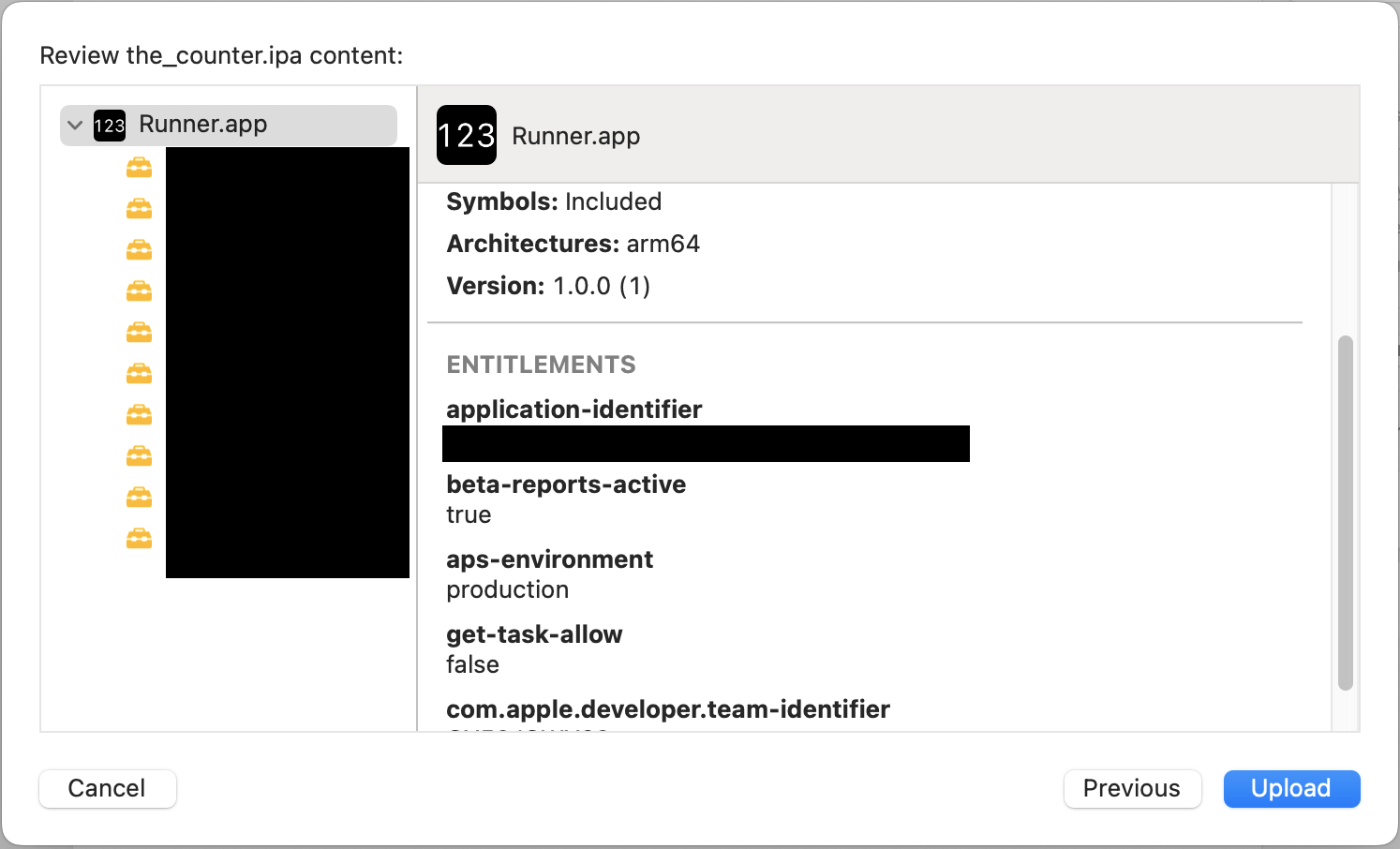Select the bottom briefcase icon in the file tree
Image resolution: width=1400 pixels, height=849 pixels.
tap(139, 538)
